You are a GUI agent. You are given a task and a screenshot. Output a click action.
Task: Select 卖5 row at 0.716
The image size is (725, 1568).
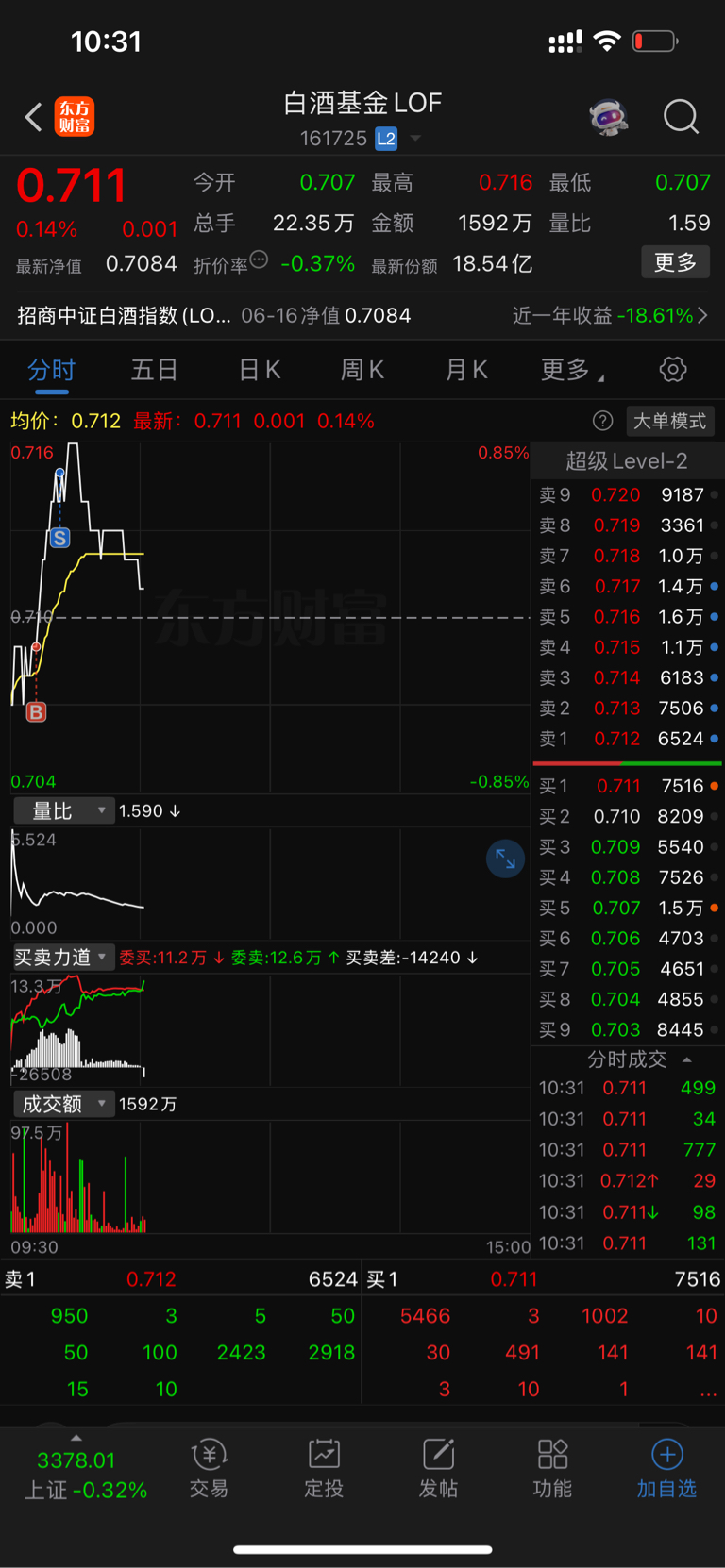(627, 617)
